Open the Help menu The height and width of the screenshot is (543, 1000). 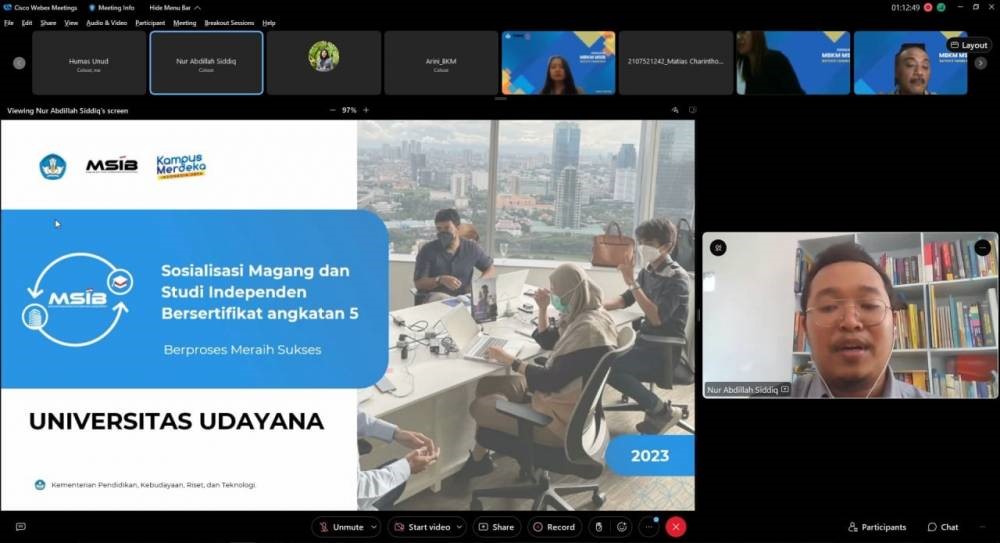268,23
